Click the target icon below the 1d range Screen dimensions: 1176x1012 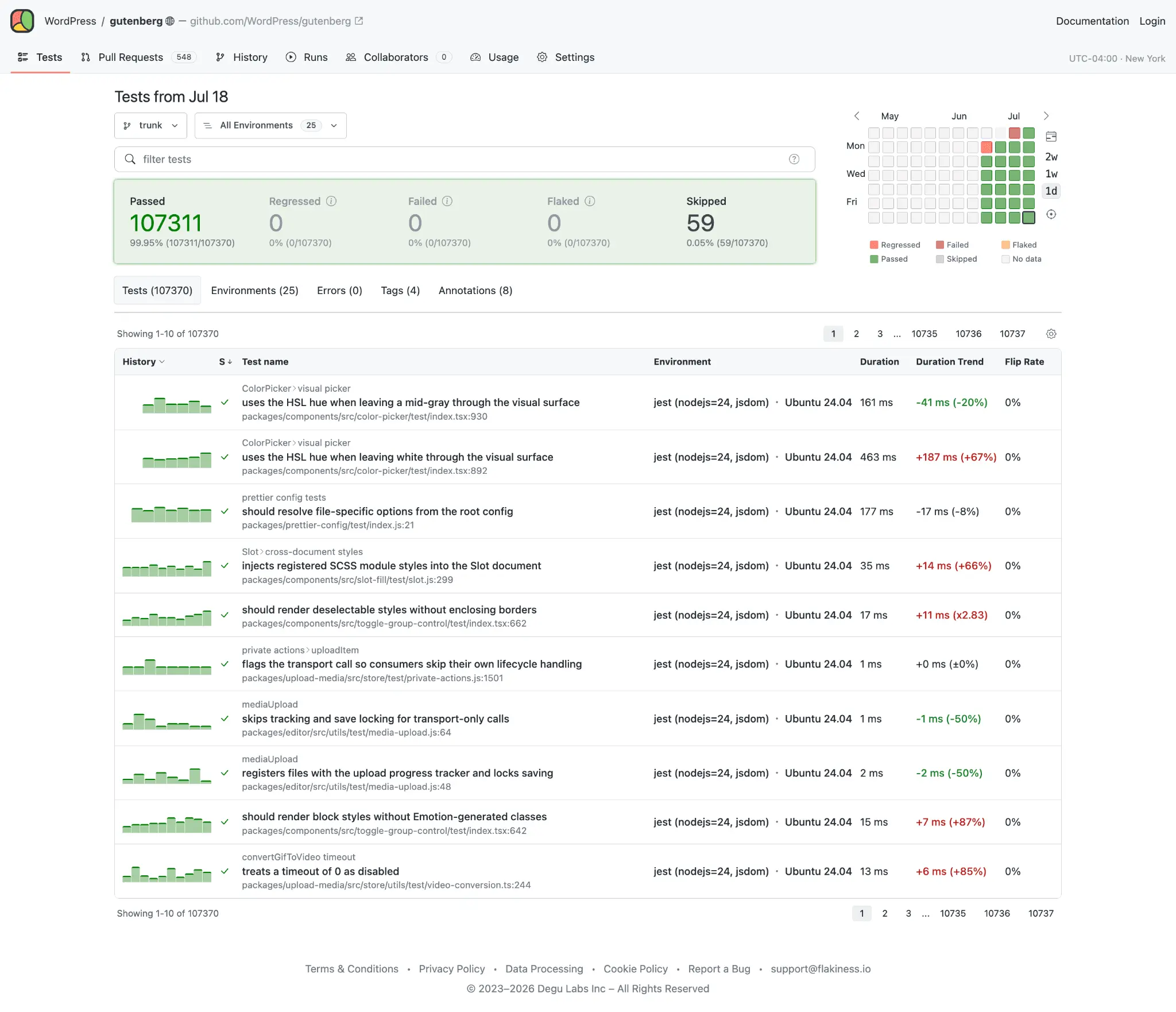coord(1051,214)
